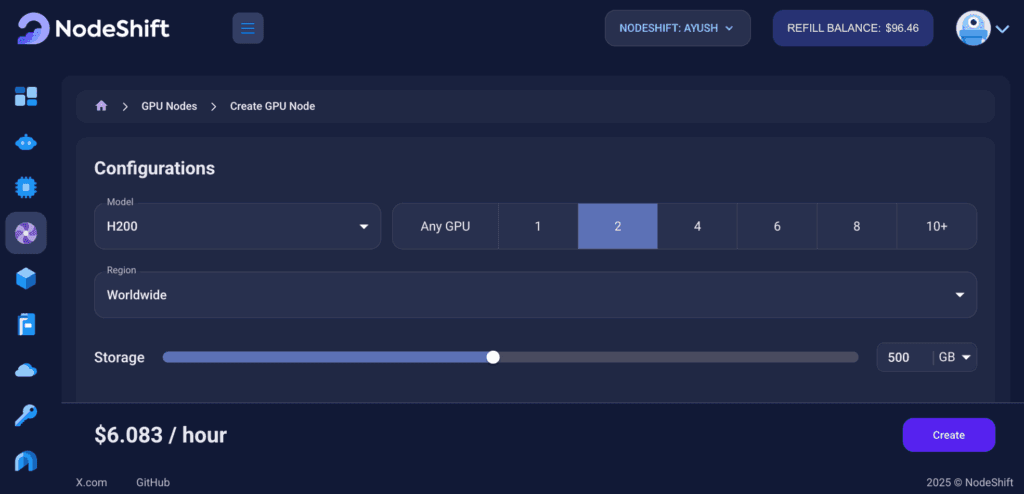
Task: Select the GPU fan sidebar icon
Action: coord(26,233)
